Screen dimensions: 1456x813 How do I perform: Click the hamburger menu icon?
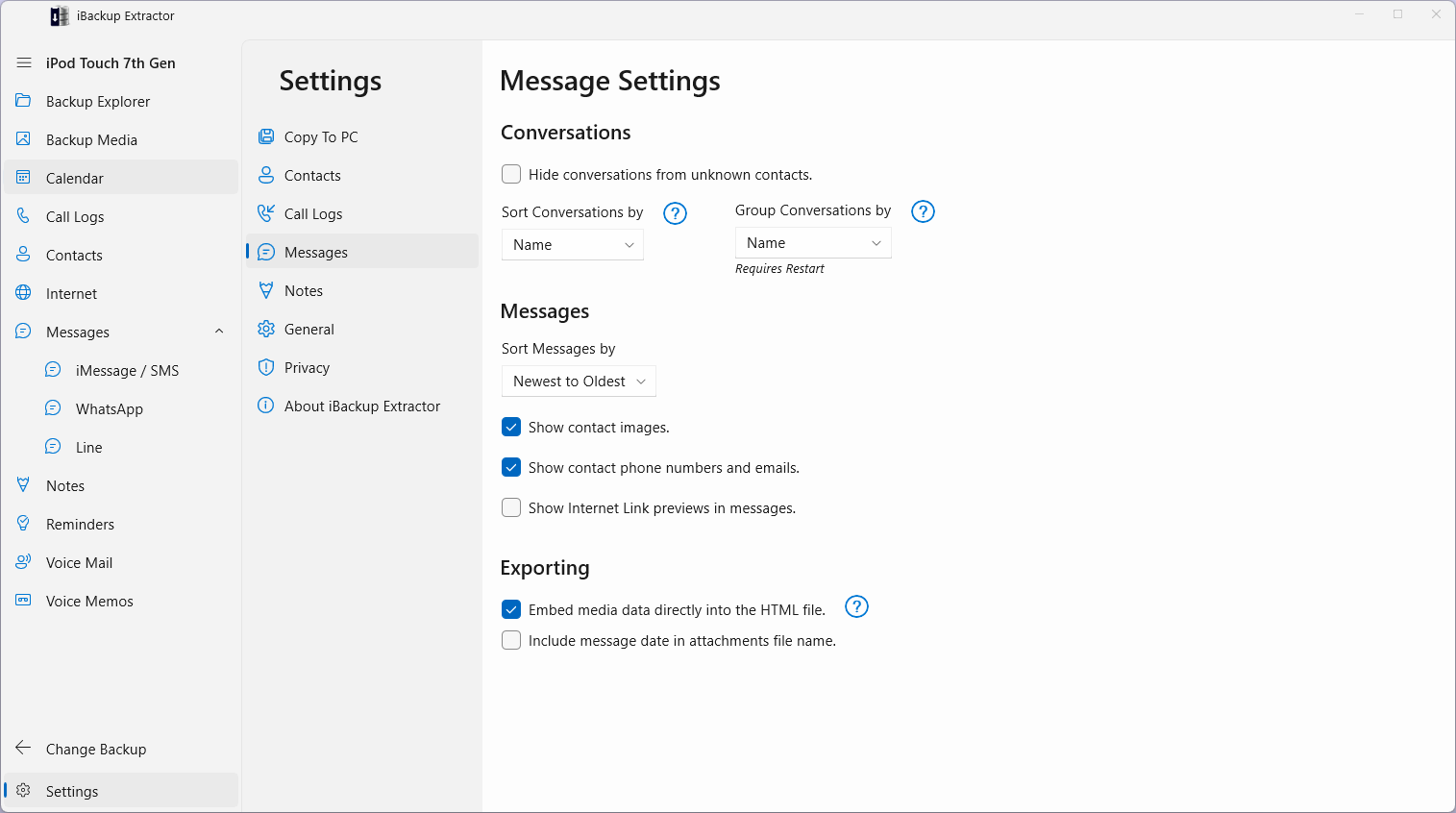pos(24,62)
